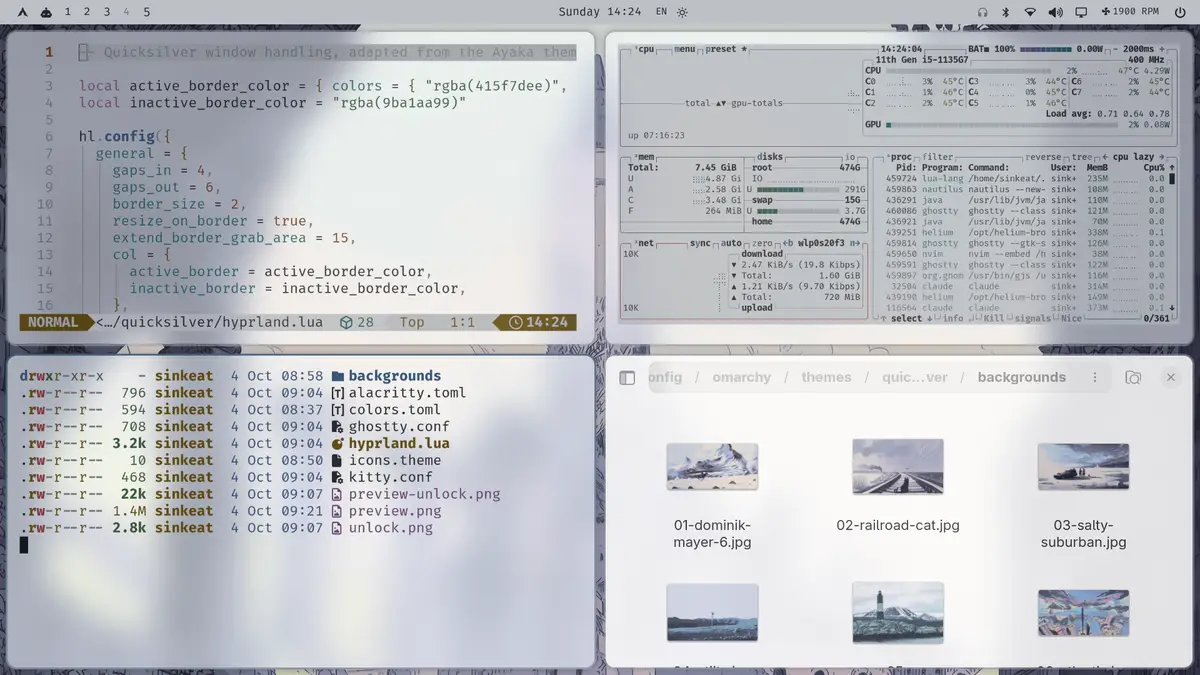Open the btop menu option
The height and width of the screenshot is (675, 1200).
point(684,49)
